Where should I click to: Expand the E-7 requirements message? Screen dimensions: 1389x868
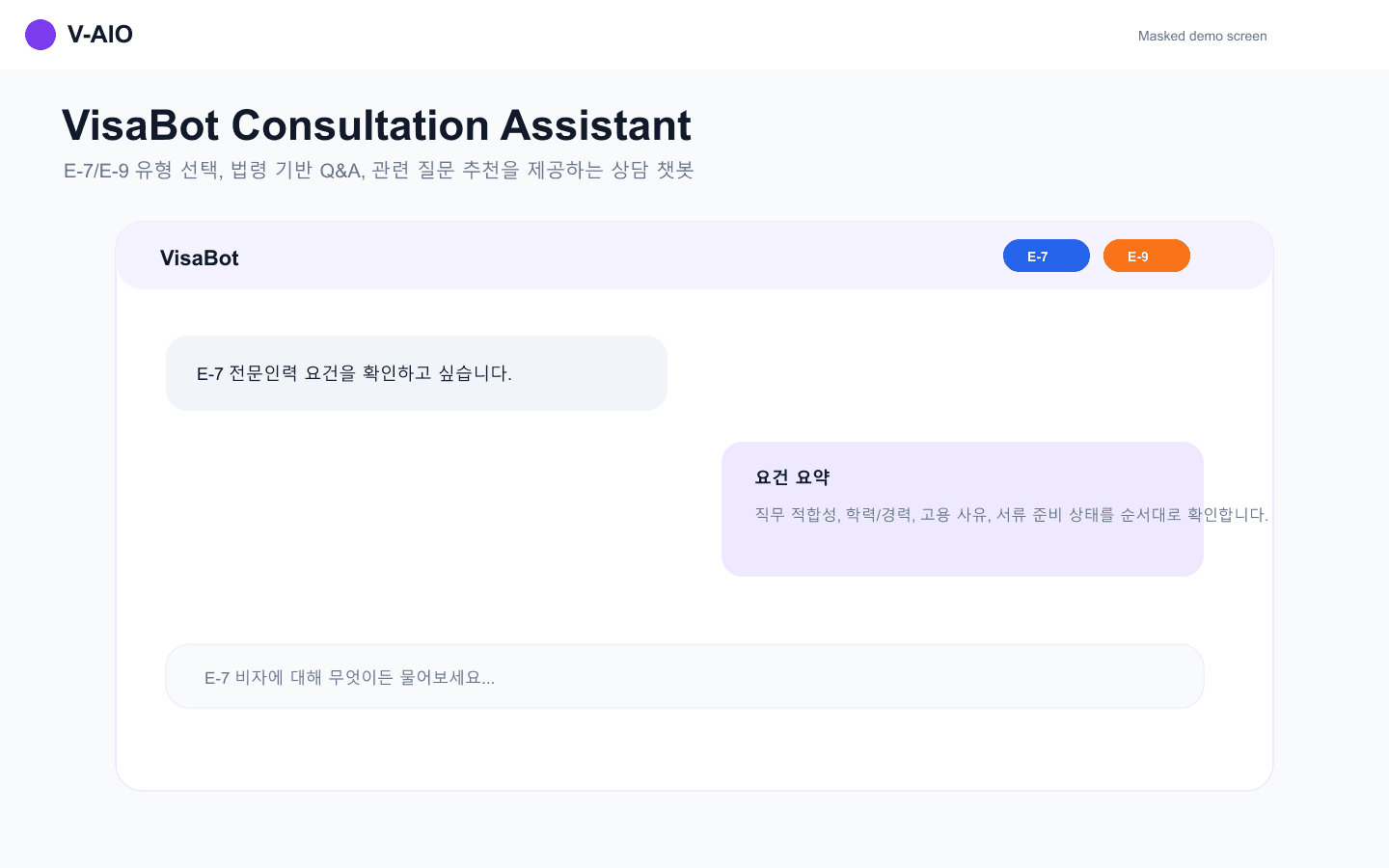417,373
